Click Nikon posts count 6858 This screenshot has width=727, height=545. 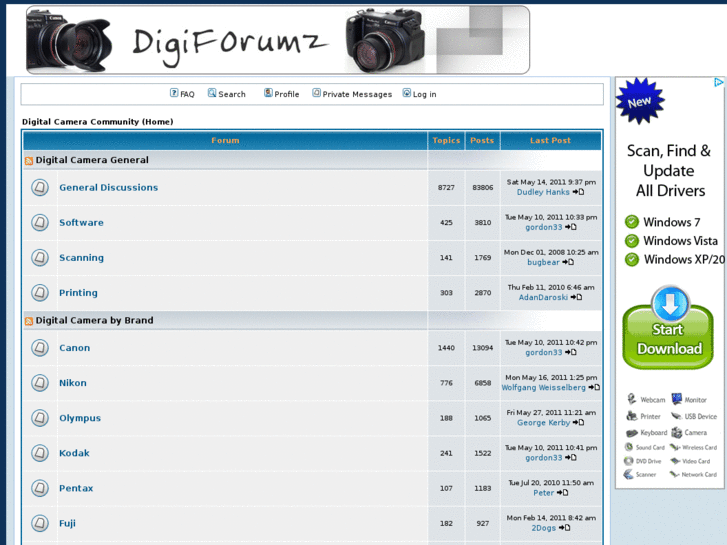(483, 383)
